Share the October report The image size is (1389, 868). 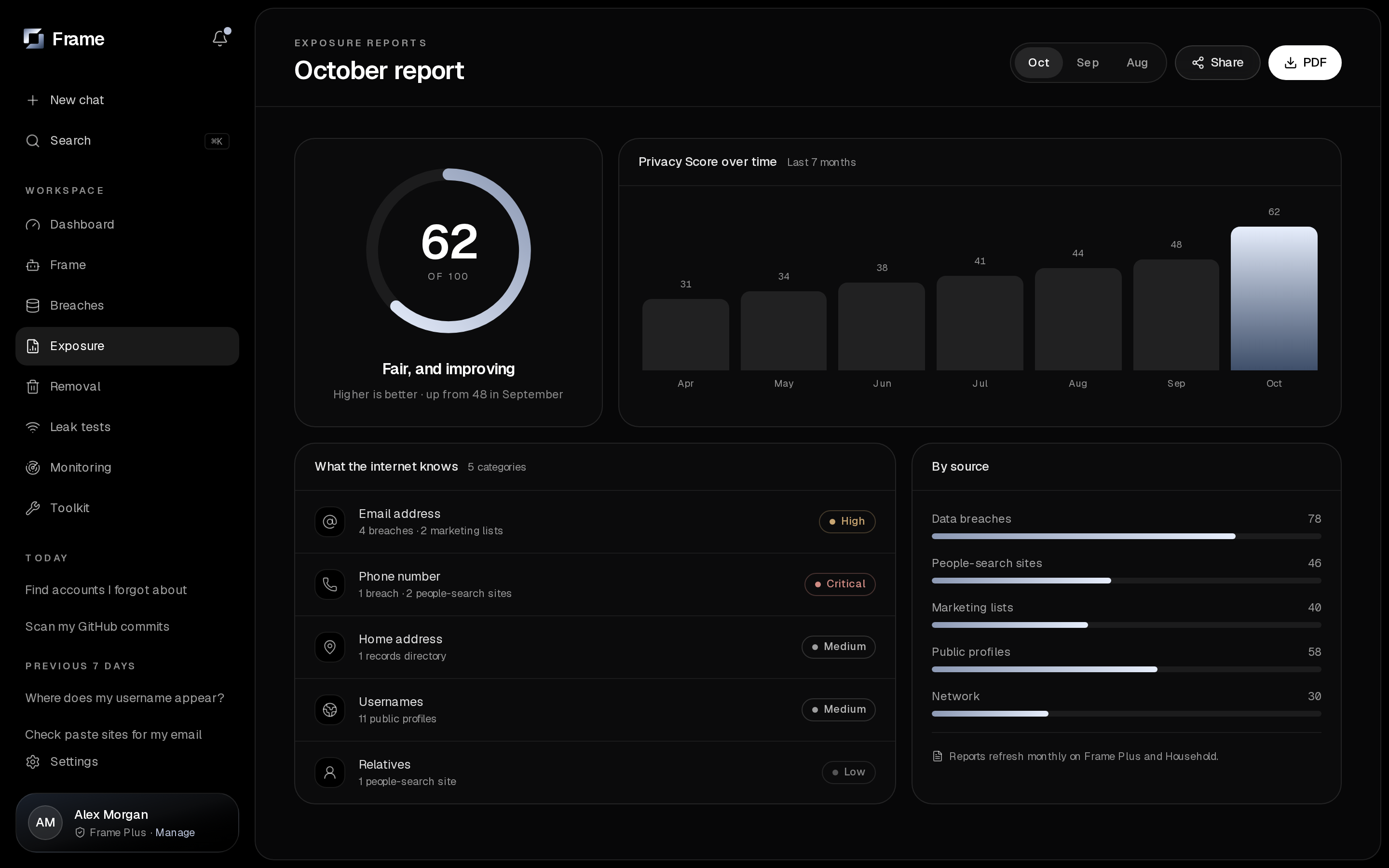click(x=1217, y=63)
